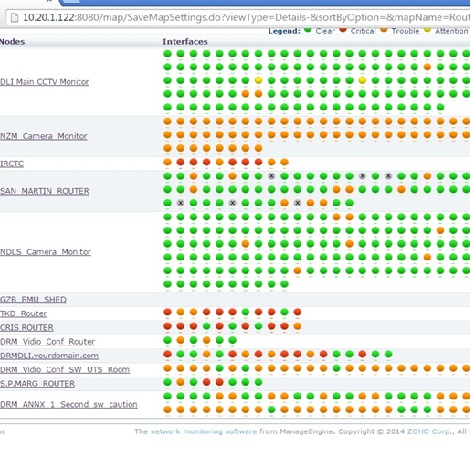Click the Attention status icon in the legend

click(427, 30)
